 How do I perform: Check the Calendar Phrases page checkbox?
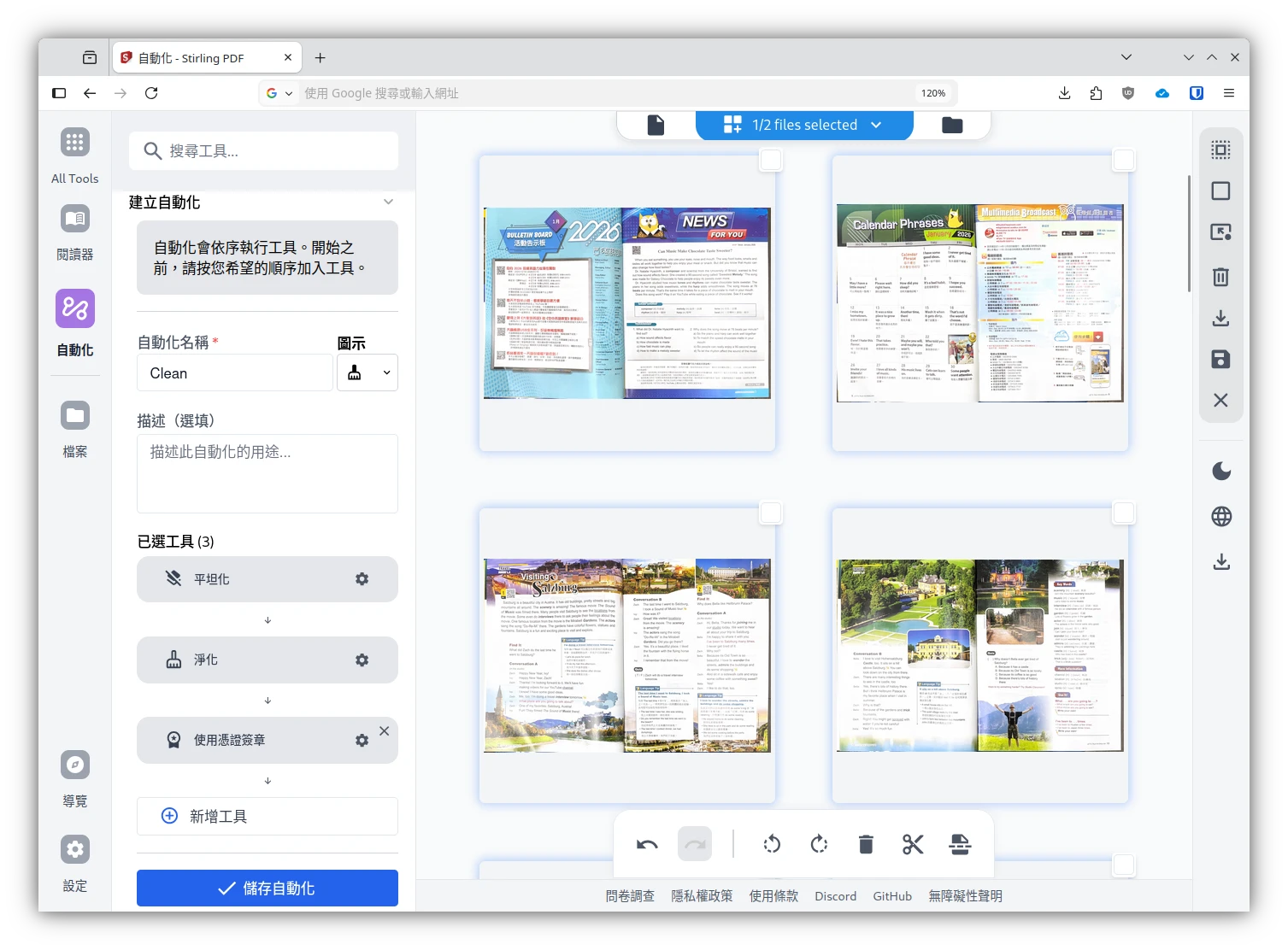pos(1124,161)
